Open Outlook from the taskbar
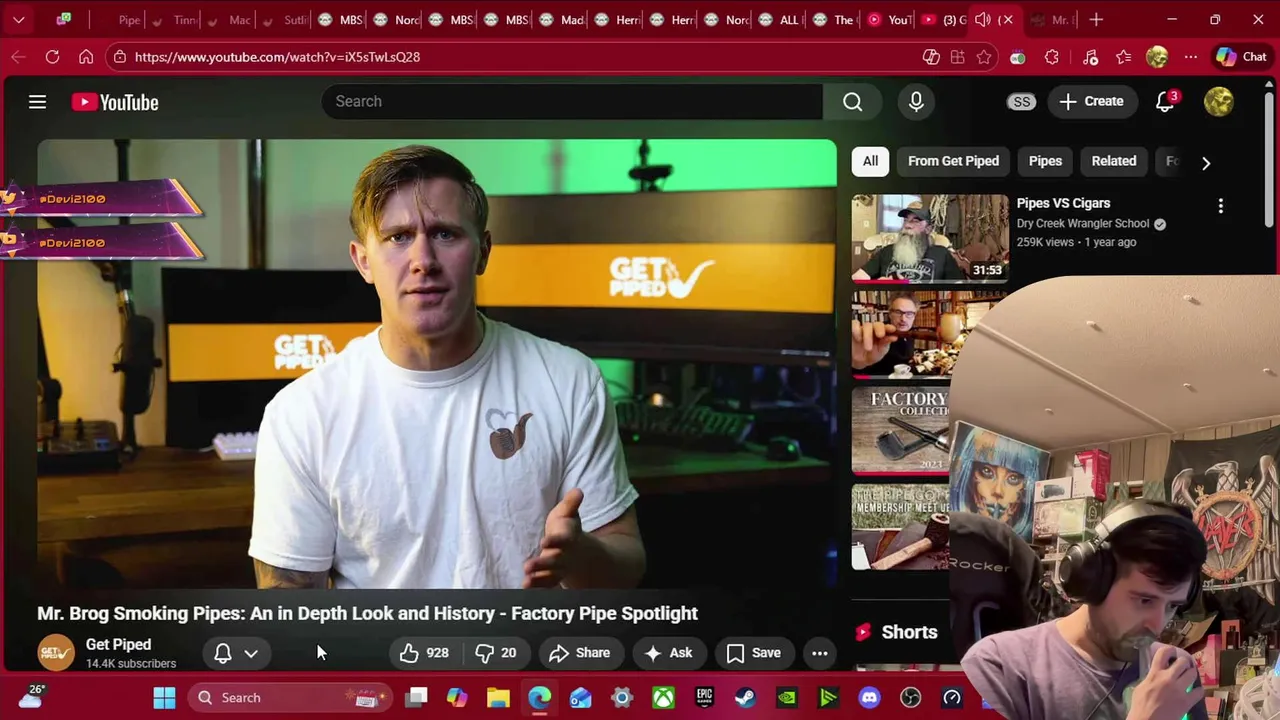Image resolution: width=1280 pixels, height=720 pixels. tap(581, 697)
